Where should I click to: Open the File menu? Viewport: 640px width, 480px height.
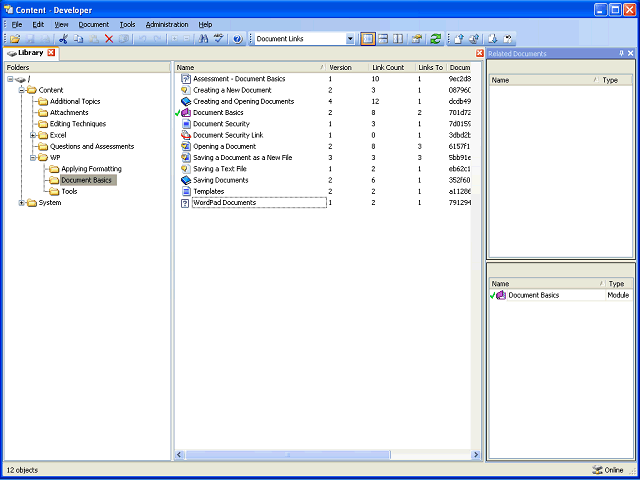point(17,24)
